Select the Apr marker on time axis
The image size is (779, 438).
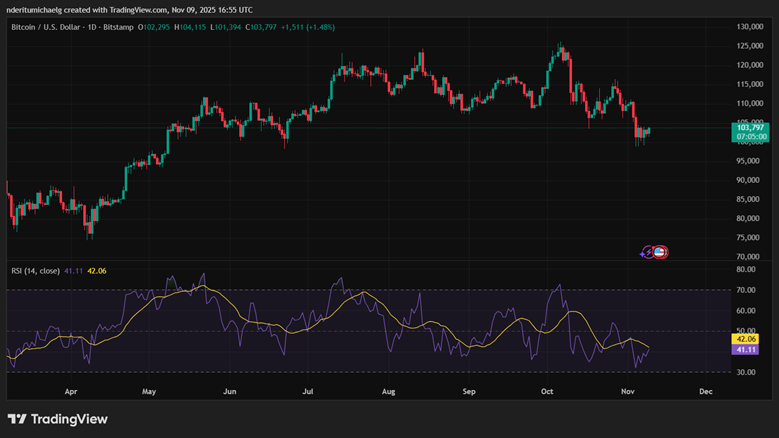71,393
